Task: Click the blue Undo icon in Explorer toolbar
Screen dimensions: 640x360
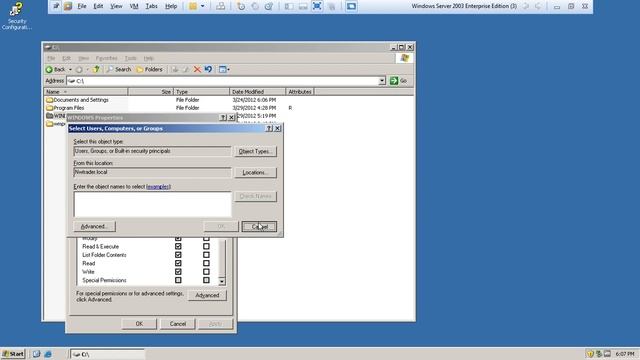Action: click(209, 69)
